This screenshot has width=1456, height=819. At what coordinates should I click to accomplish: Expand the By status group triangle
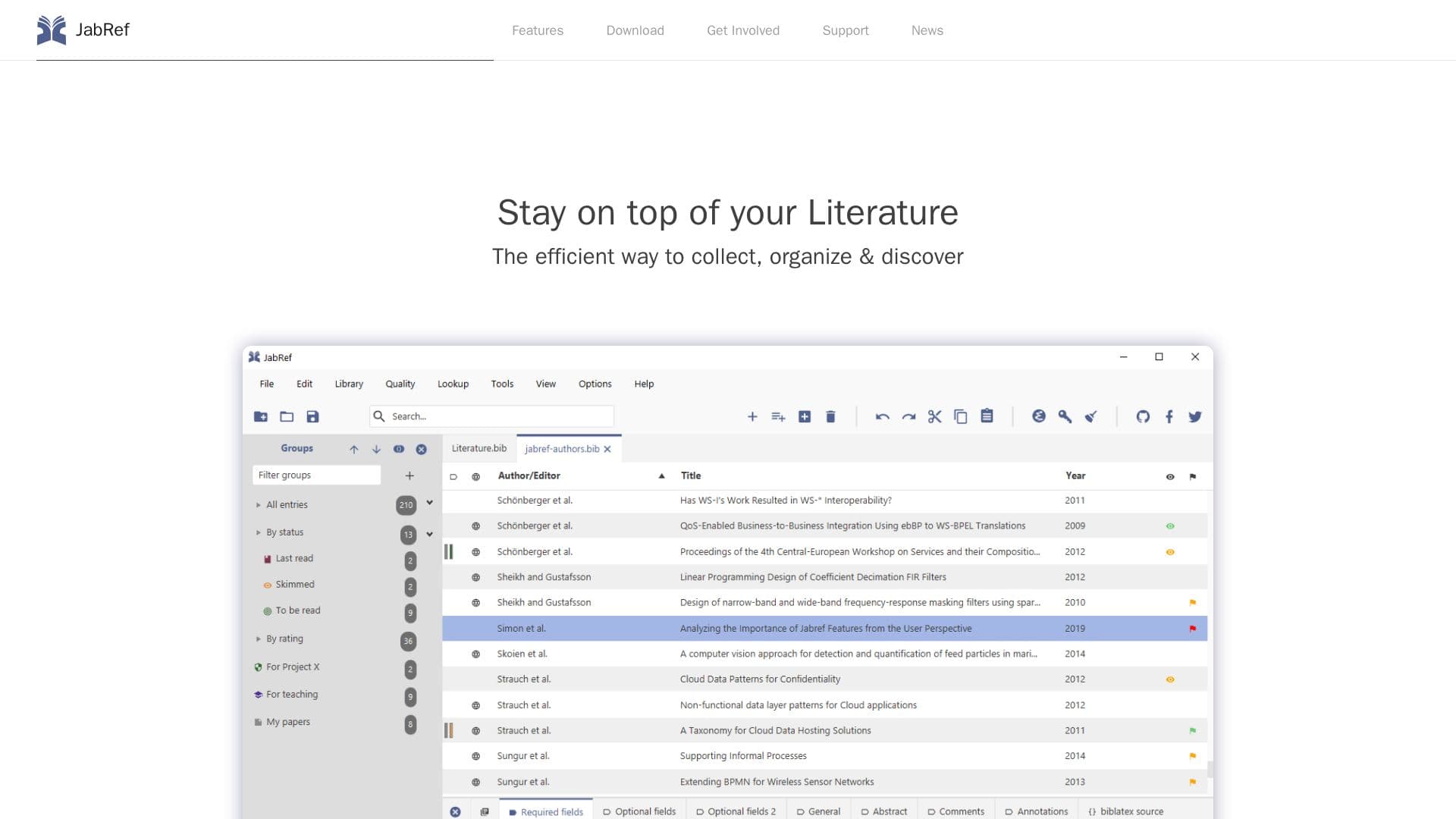[258, 532]
